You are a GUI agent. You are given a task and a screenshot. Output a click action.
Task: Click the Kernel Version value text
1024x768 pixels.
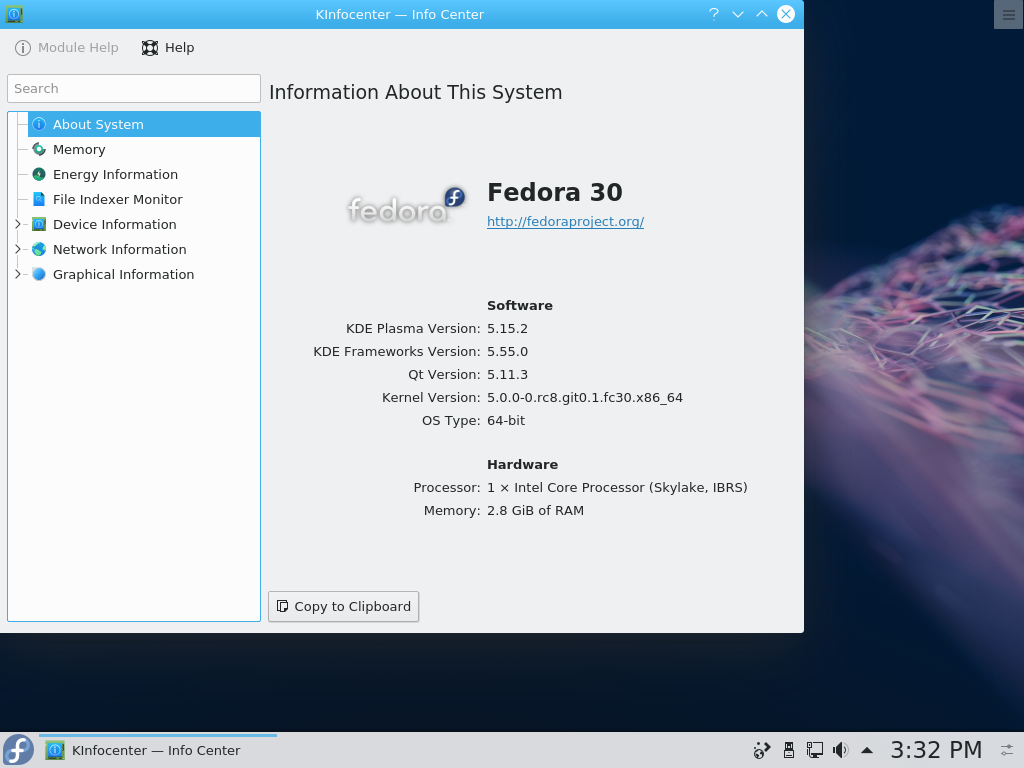pyautogui.click(x=585, y=398)
